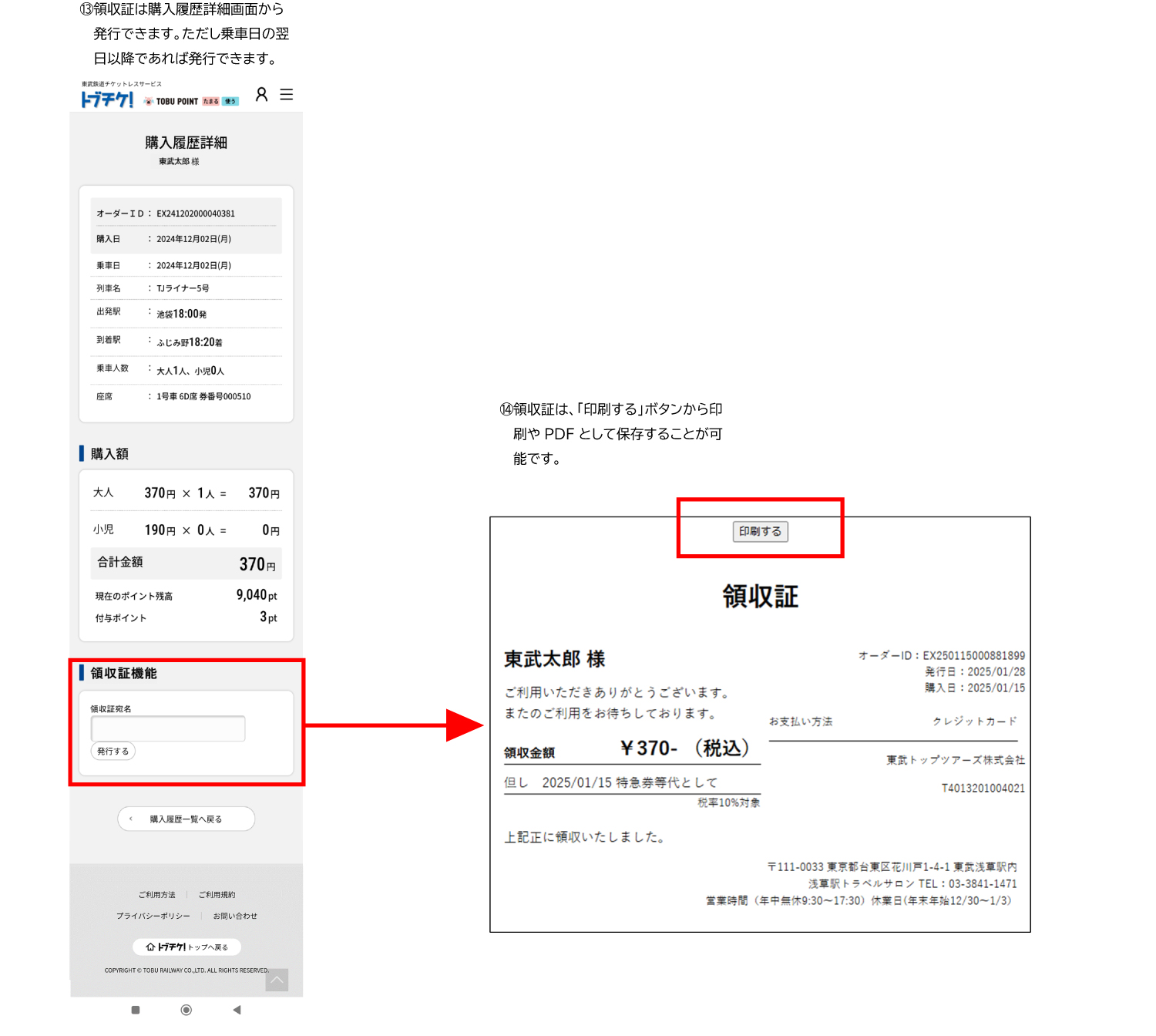1156x1036 pixels.
Task: Tap the Android back triangle
Action: 237,1010
